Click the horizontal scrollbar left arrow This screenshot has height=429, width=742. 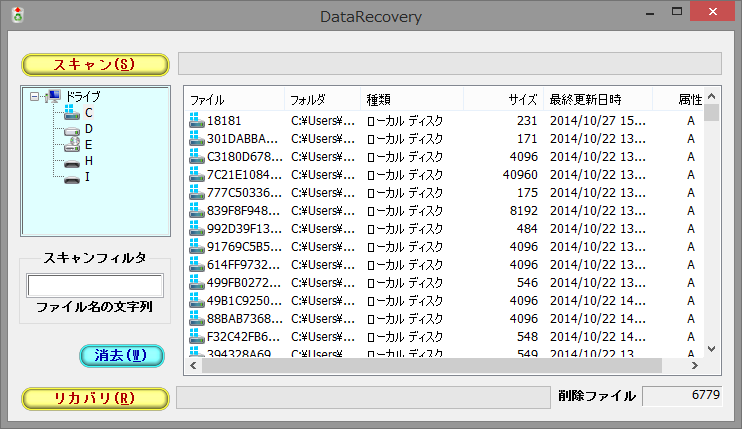(193, 365)
